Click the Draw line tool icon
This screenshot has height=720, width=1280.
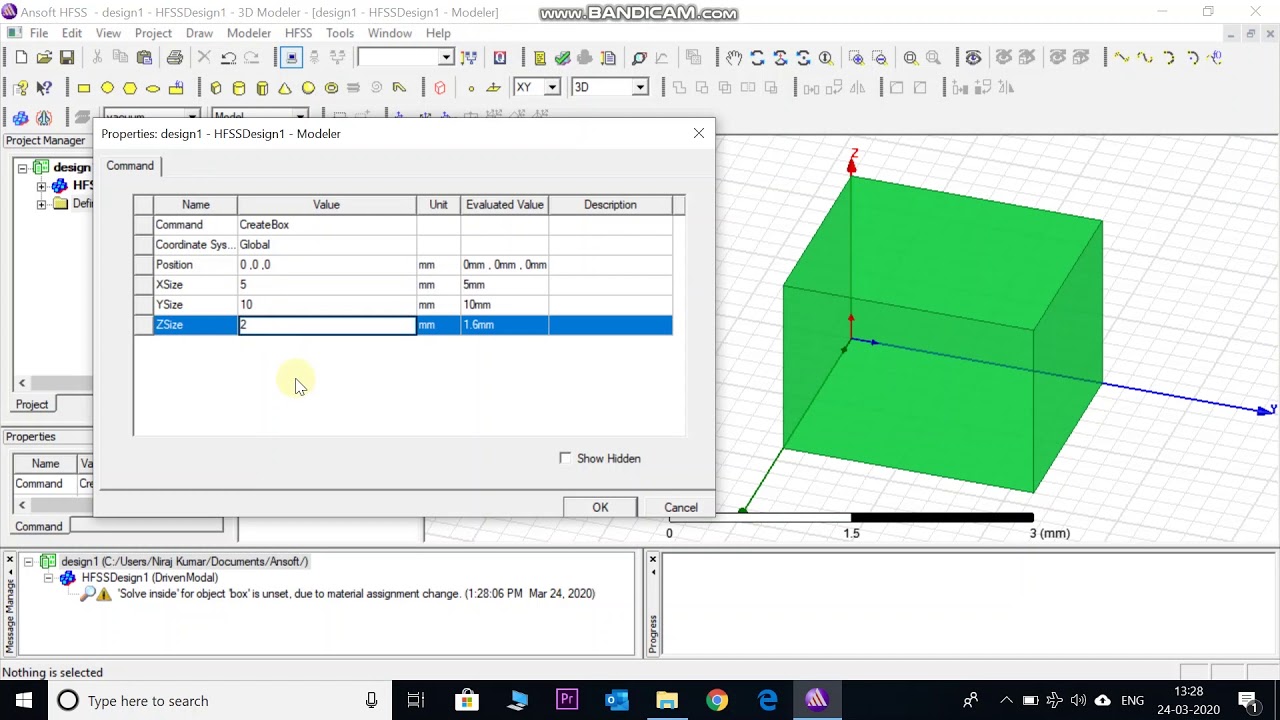[x=1121, y=58]
